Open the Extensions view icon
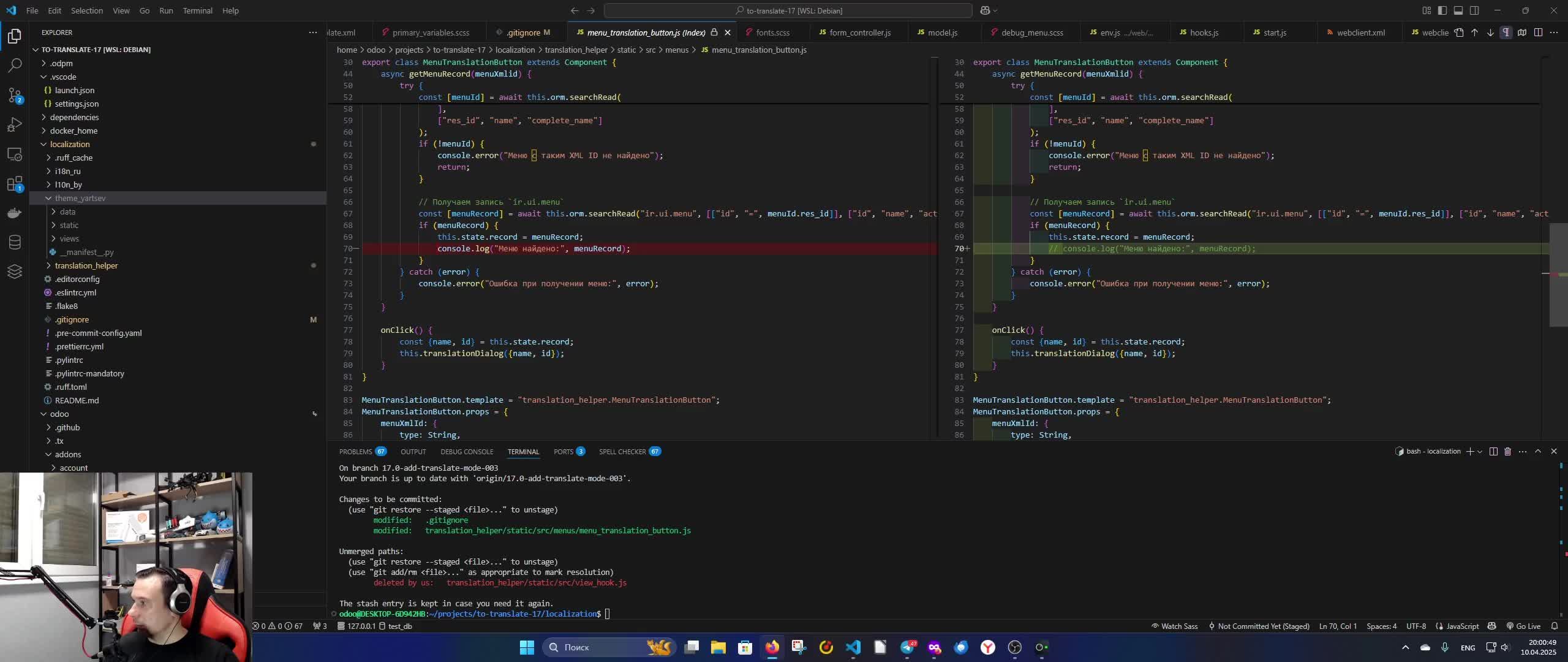 [15, 184]
